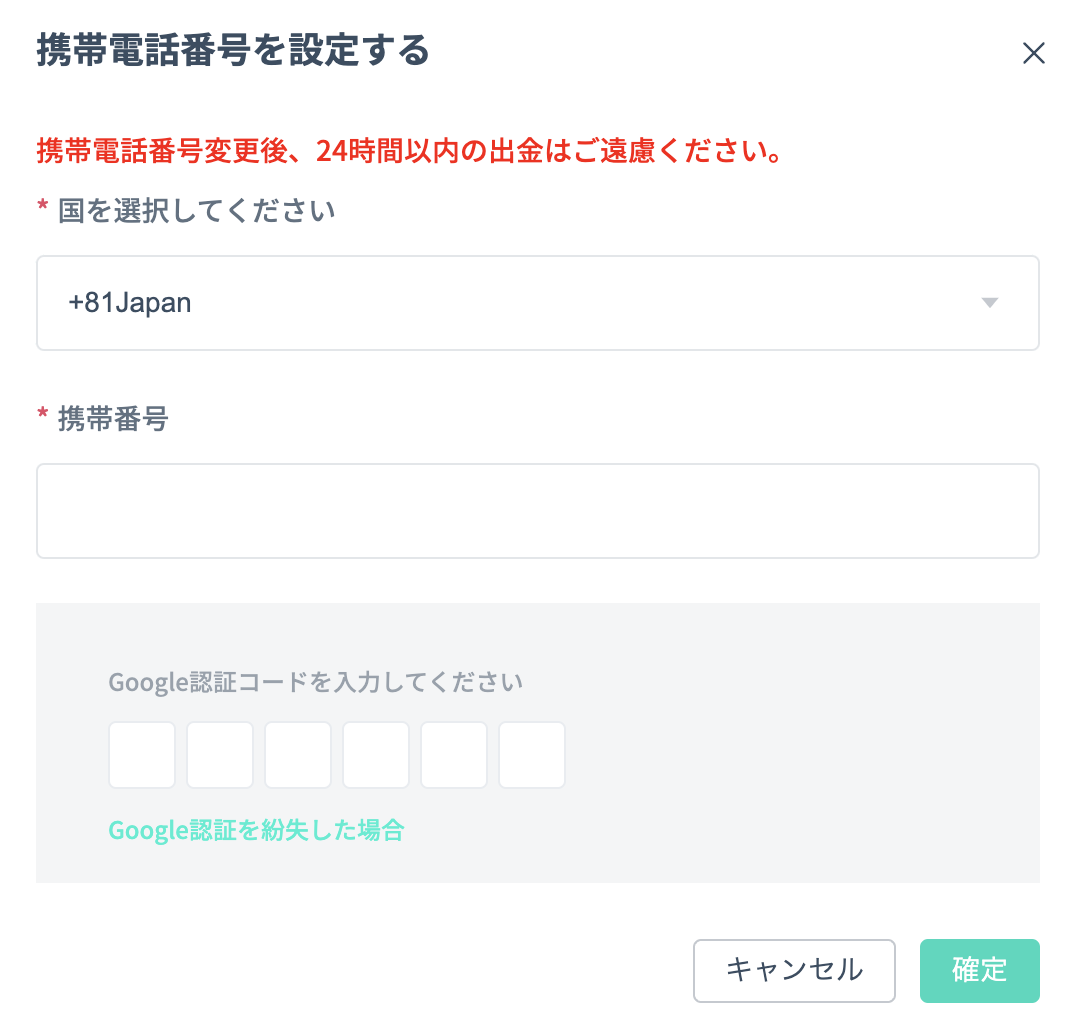Select the second Google code digit box
This screenshot has width=1076, height=1016.
[x=220, y=755]
